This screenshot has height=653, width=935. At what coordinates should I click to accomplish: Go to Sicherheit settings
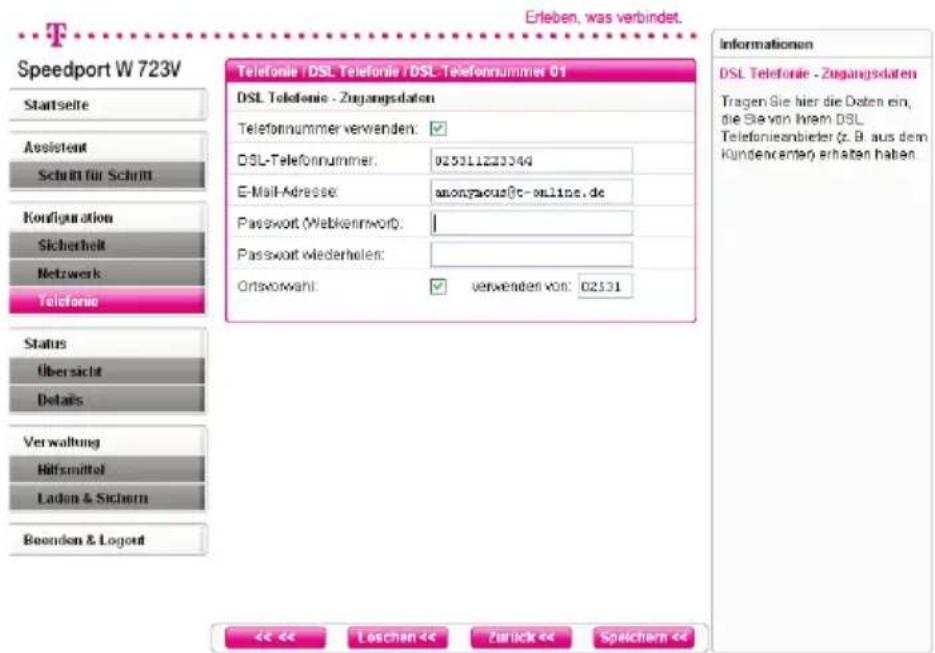[107, 245]
